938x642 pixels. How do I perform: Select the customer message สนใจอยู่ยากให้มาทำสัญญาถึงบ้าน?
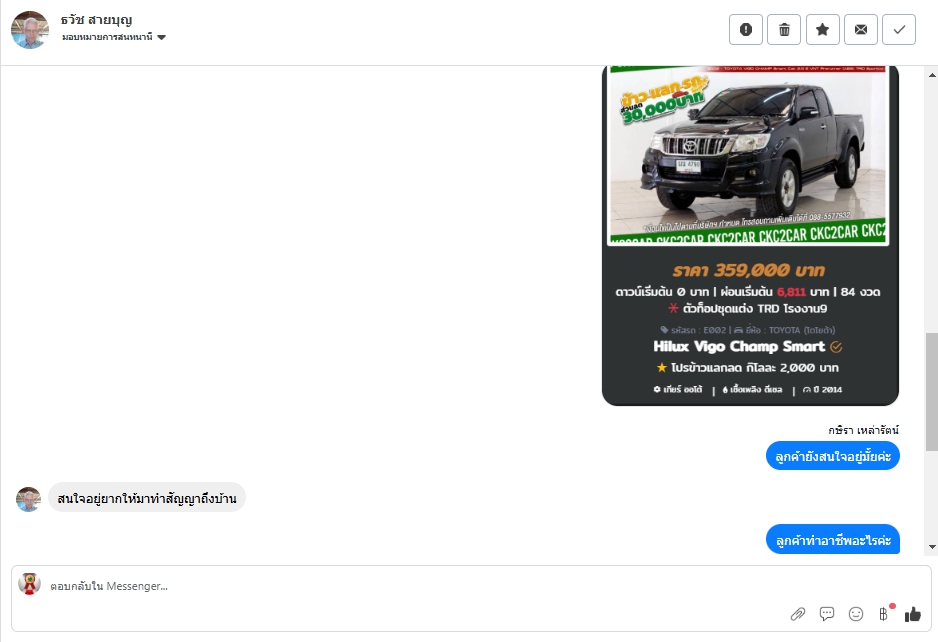click(147, 498)
